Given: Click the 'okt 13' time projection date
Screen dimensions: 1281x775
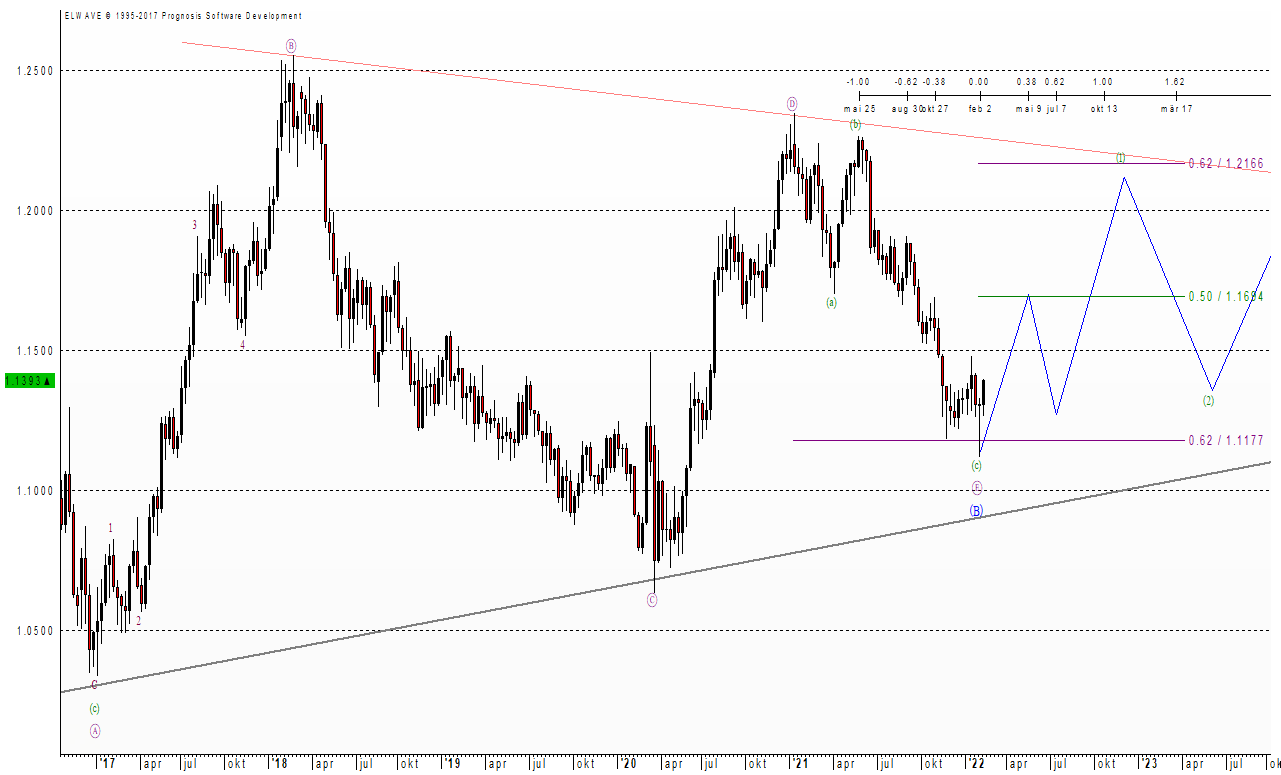Looking at the screenshot, I should 1104,108.
